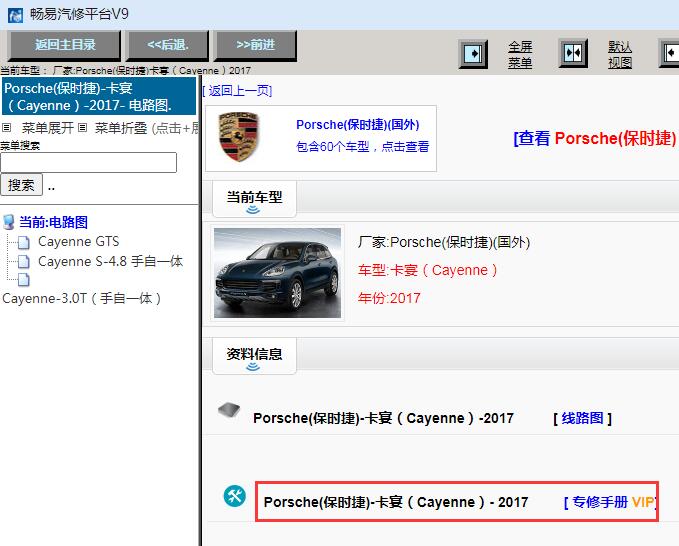Click the document icon beside Cayenne S-4.8
This screenshot has height=546, width=679.
point(24,262)
